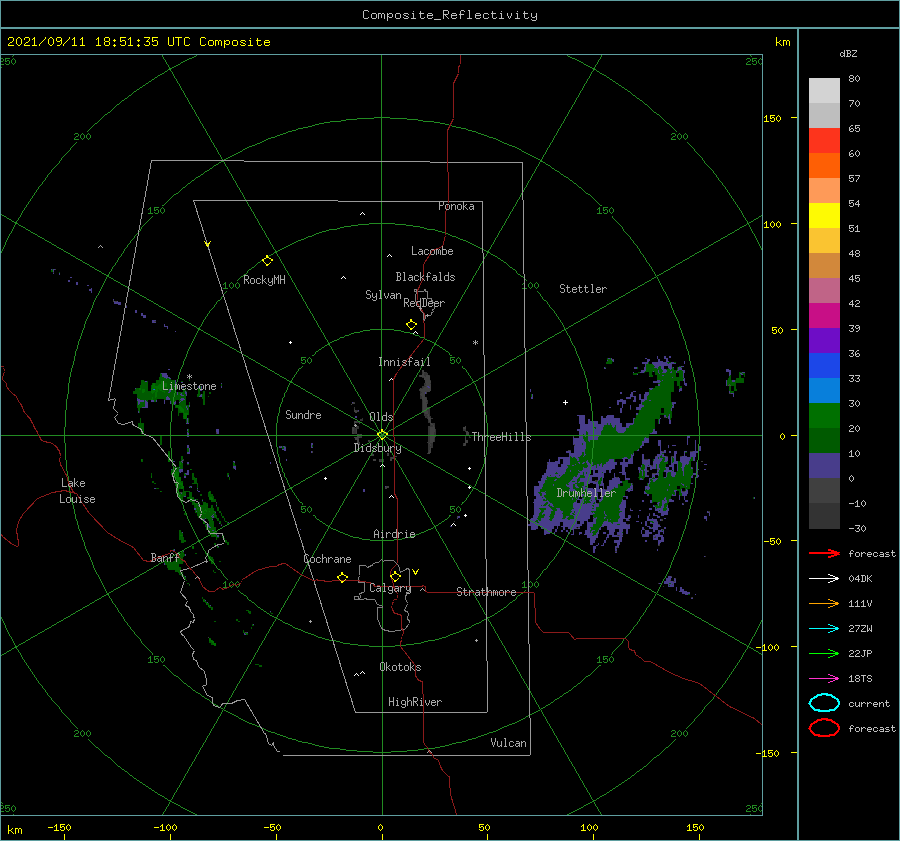Click the Okotoks city label

(400, 667)
